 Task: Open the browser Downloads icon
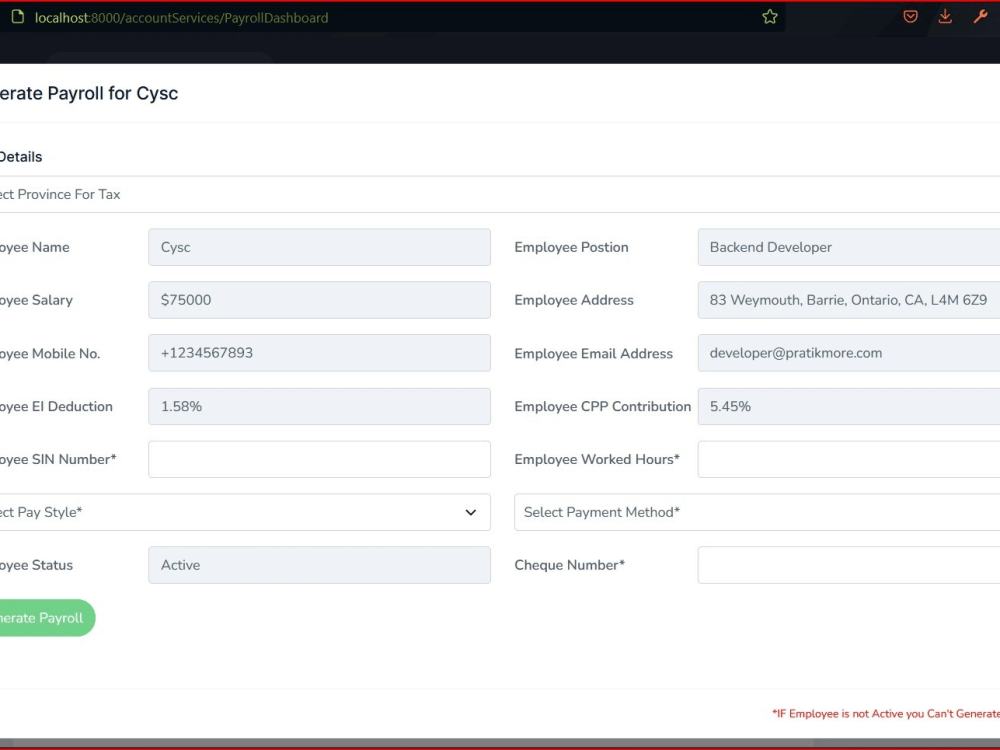(945, 16)
